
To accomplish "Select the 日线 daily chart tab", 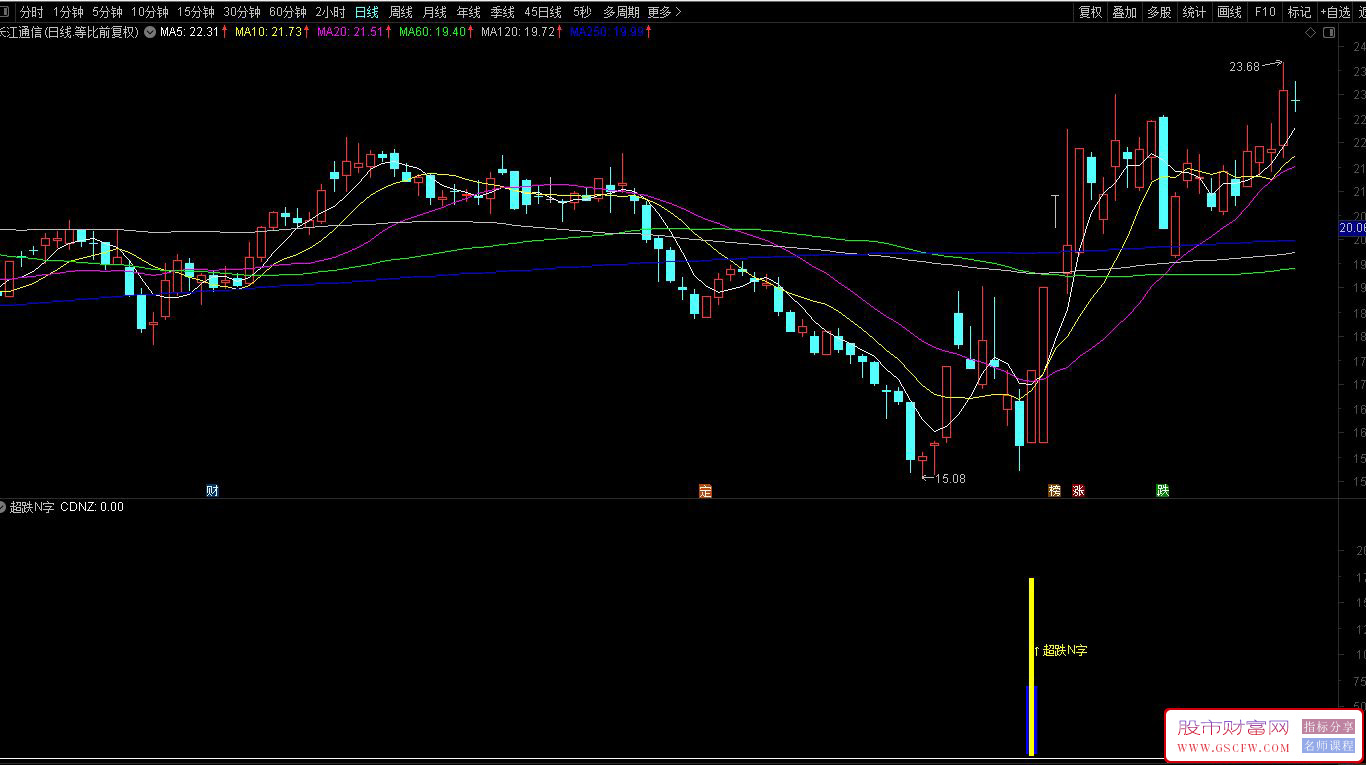I will 367,12.
